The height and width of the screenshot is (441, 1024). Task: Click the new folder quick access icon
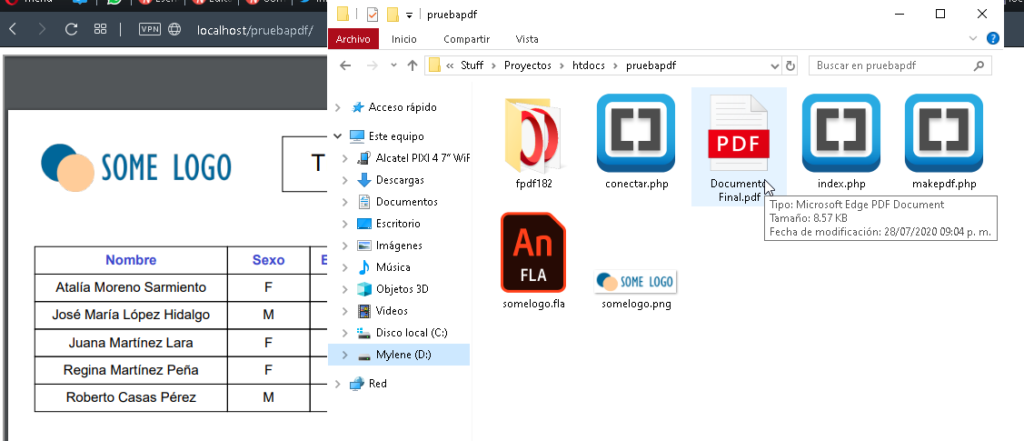click(x=392, y=14)
